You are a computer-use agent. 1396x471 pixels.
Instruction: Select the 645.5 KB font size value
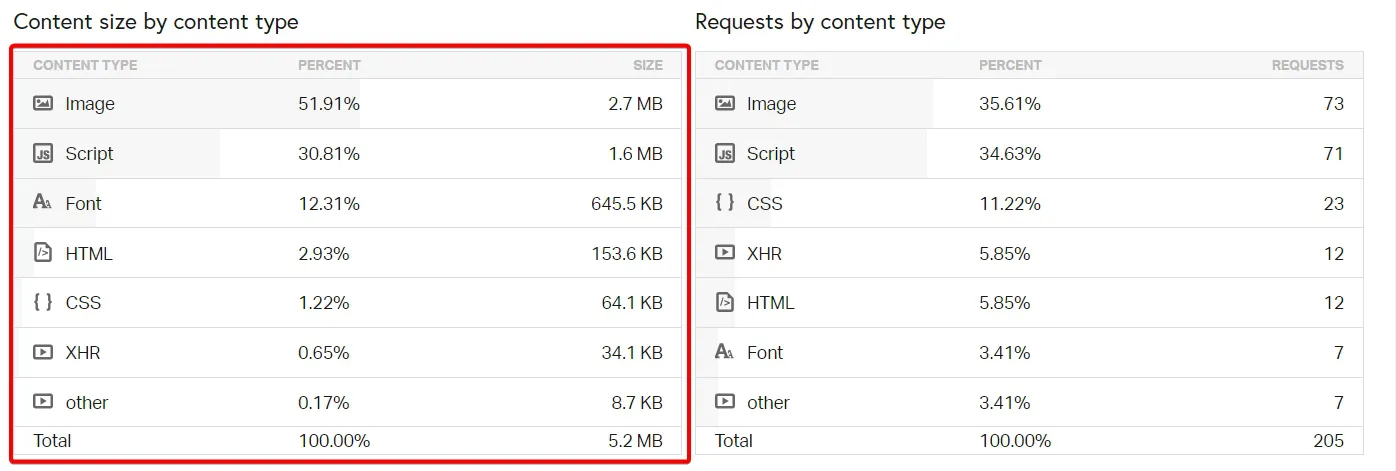point(627,204)
